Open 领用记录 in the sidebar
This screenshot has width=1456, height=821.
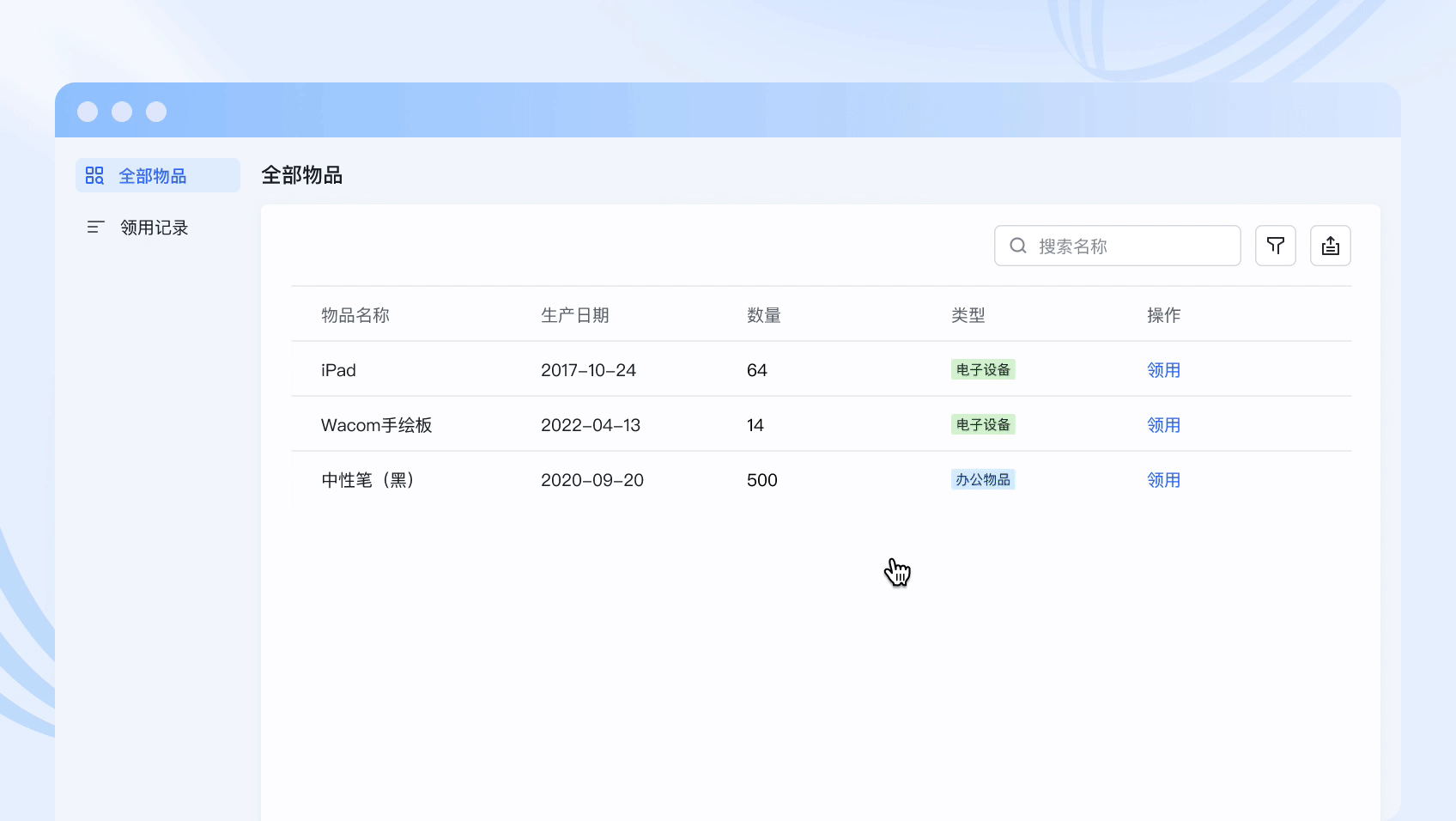pyautogui.click(x=158, y=227)
